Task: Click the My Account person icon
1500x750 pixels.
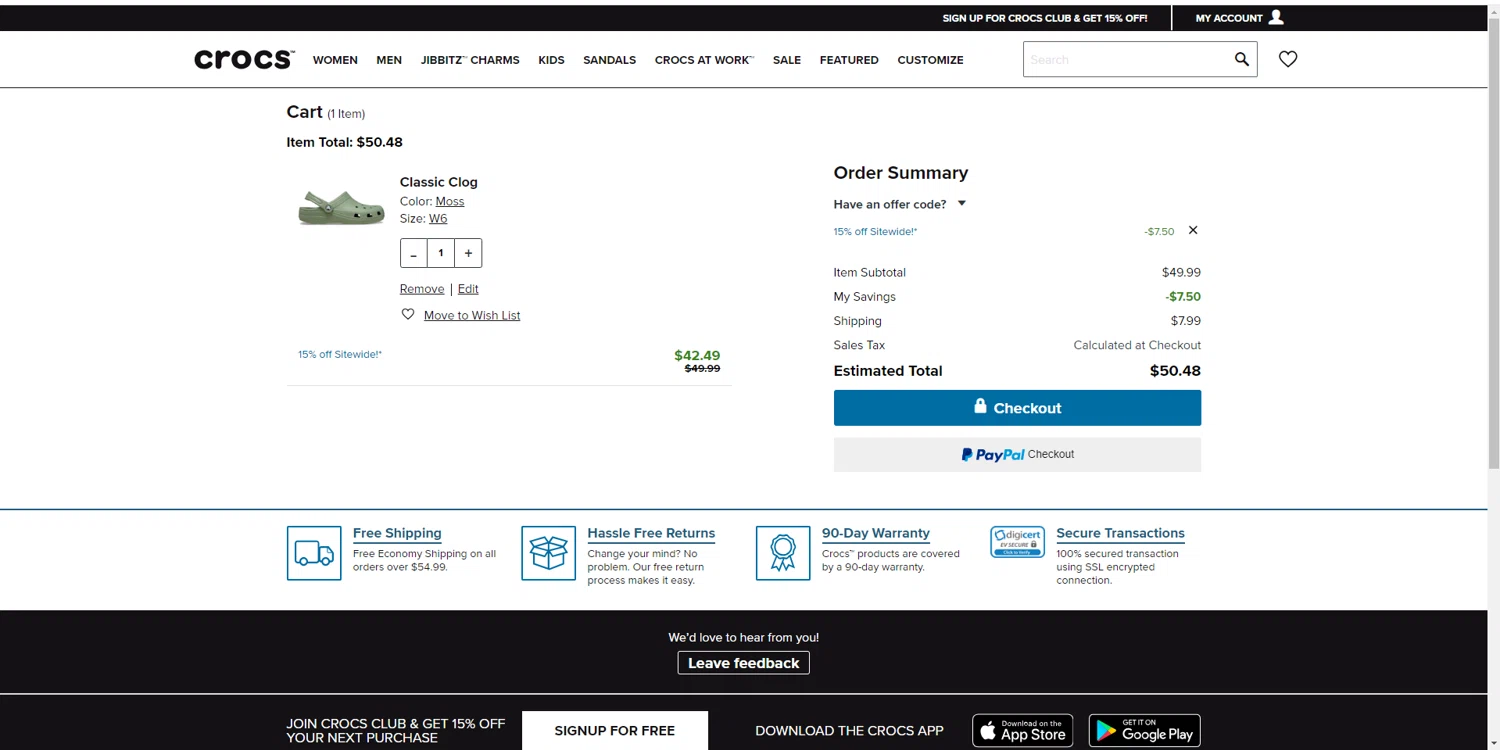Action: click(x=1276, y=17)
